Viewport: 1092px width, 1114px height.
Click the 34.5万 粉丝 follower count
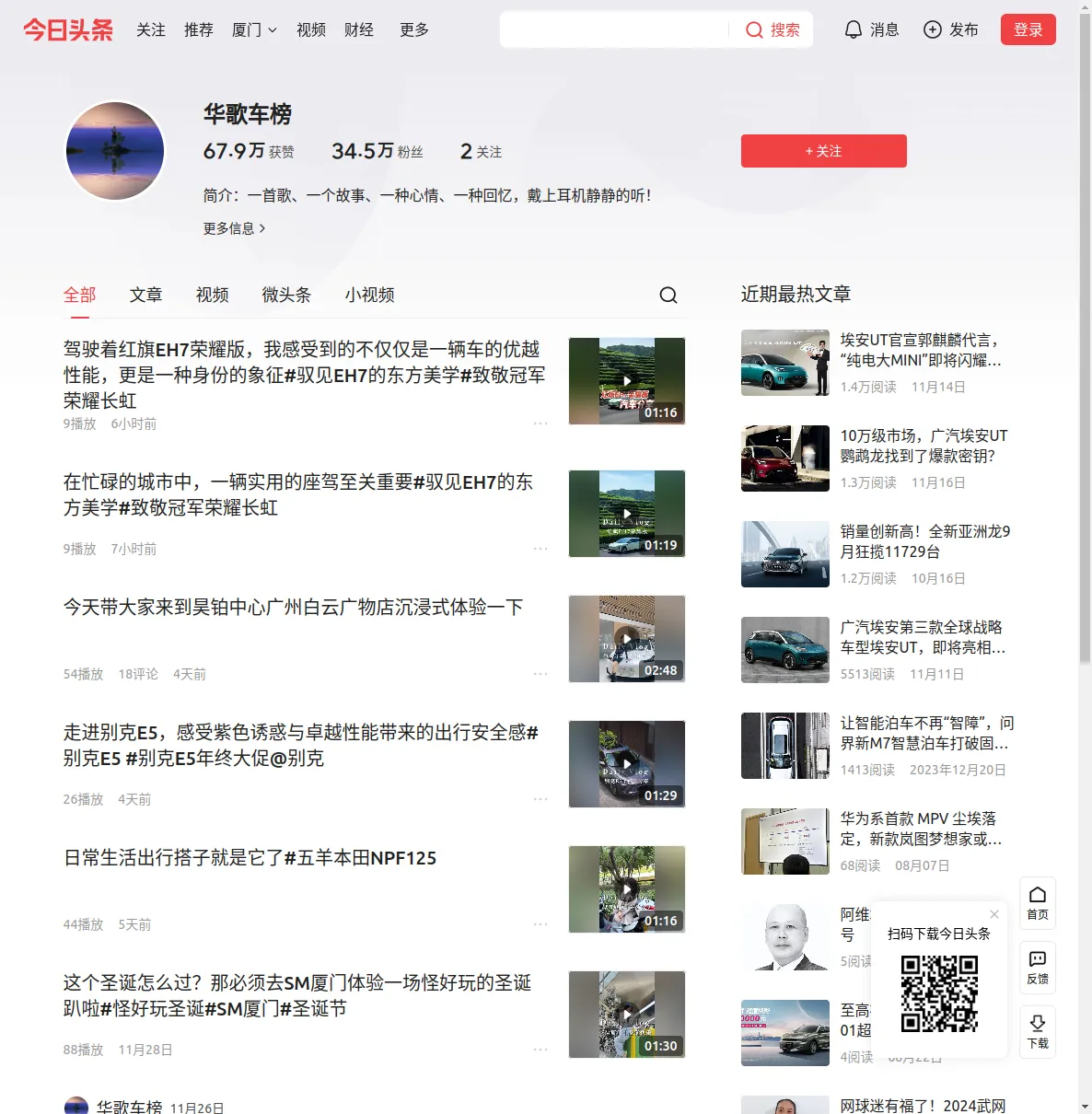click(x=378, y=151)
